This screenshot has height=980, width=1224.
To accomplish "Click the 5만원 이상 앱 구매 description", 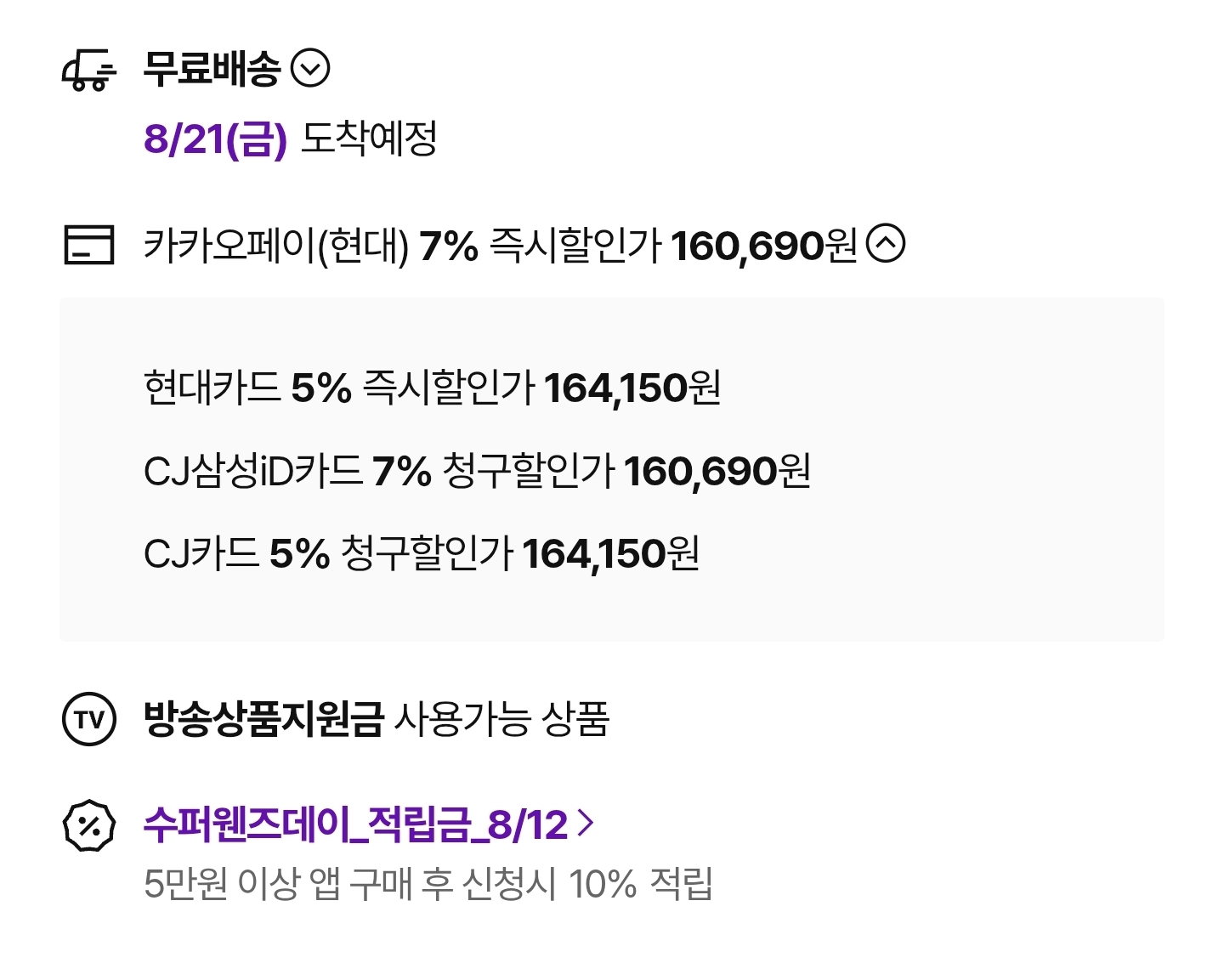I will tap(428, 883).
